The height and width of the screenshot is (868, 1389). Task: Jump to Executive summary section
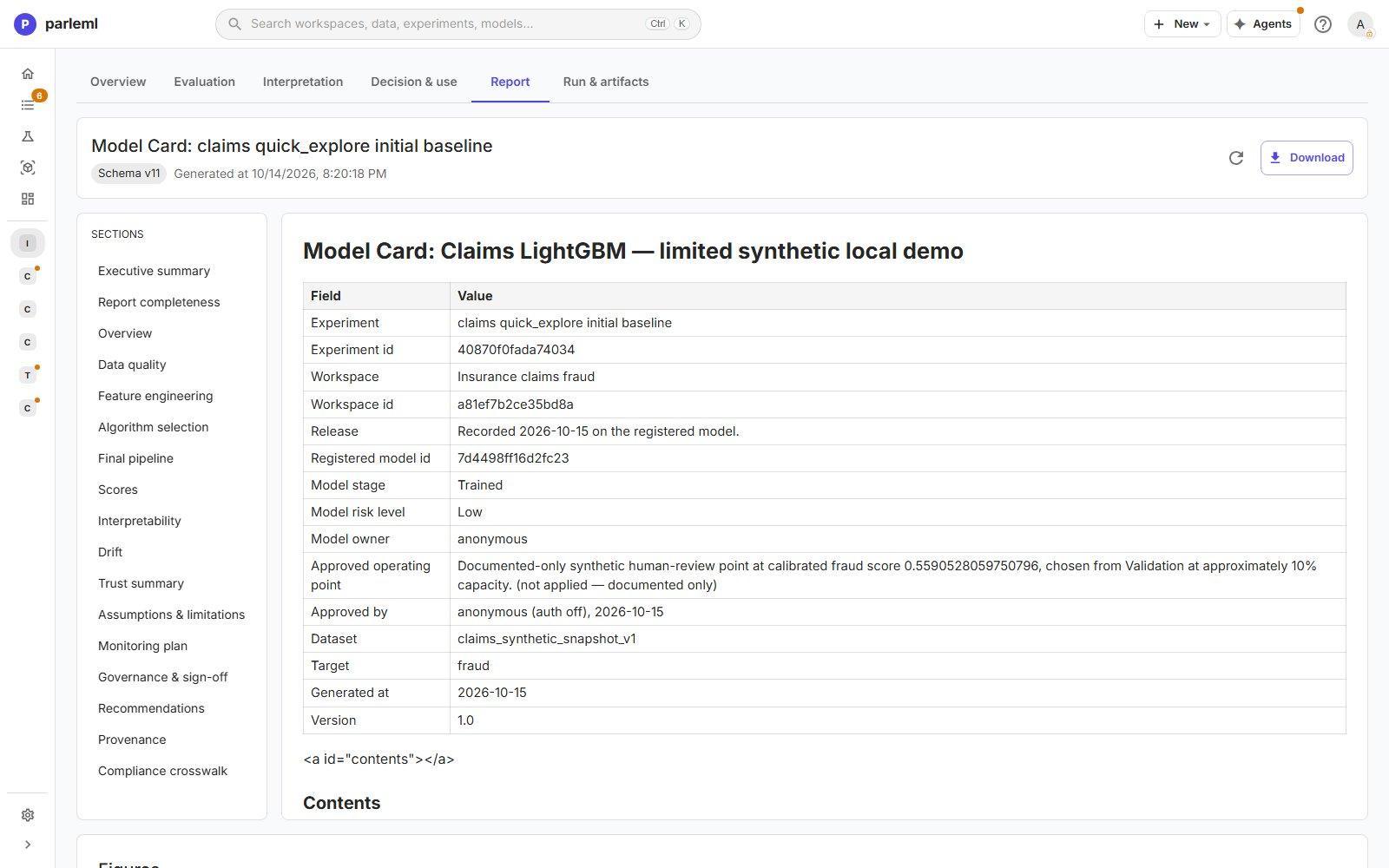(155, 271)
